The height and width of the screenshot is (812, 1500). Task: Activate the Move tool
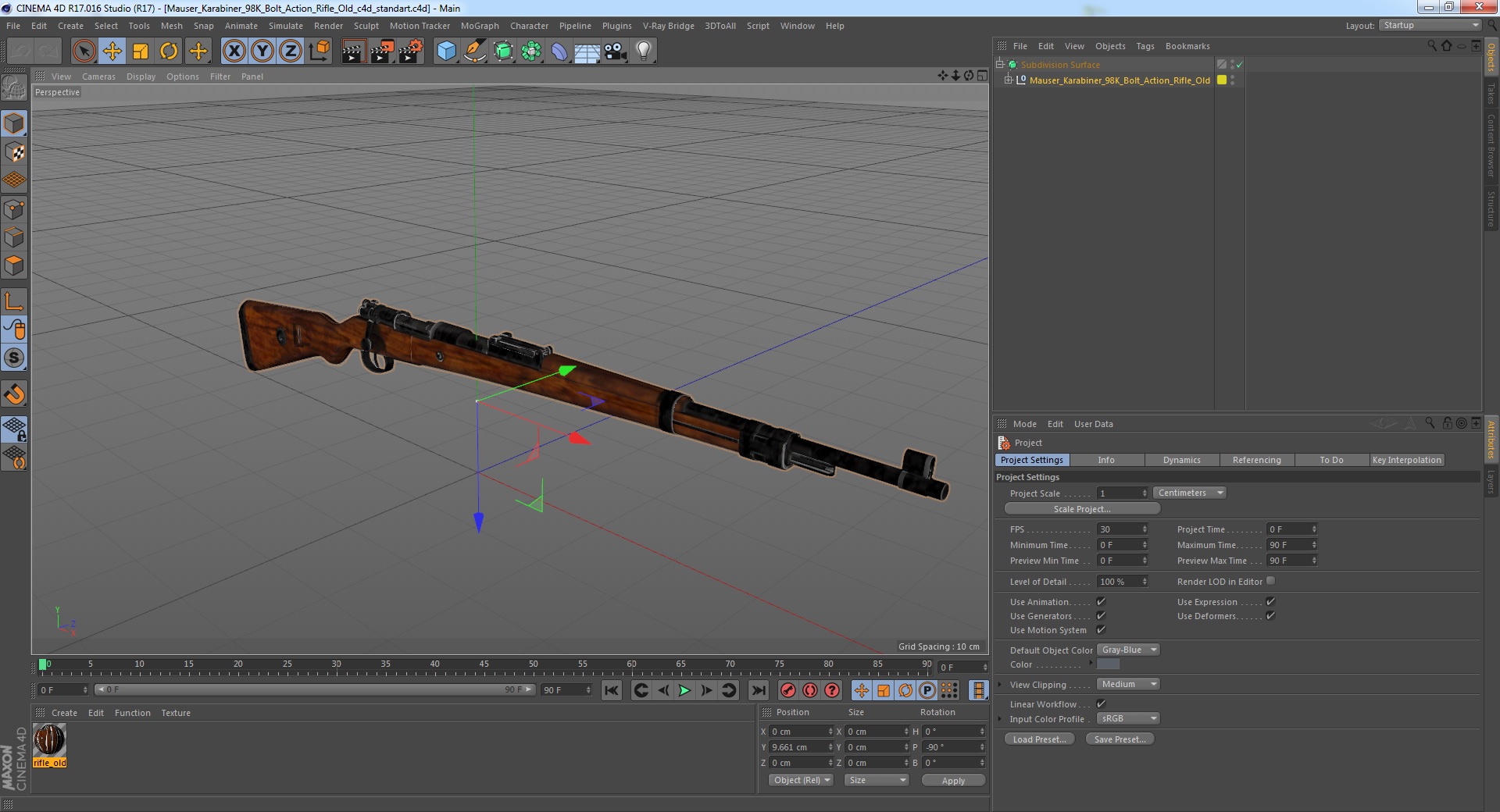pos(112,52)
